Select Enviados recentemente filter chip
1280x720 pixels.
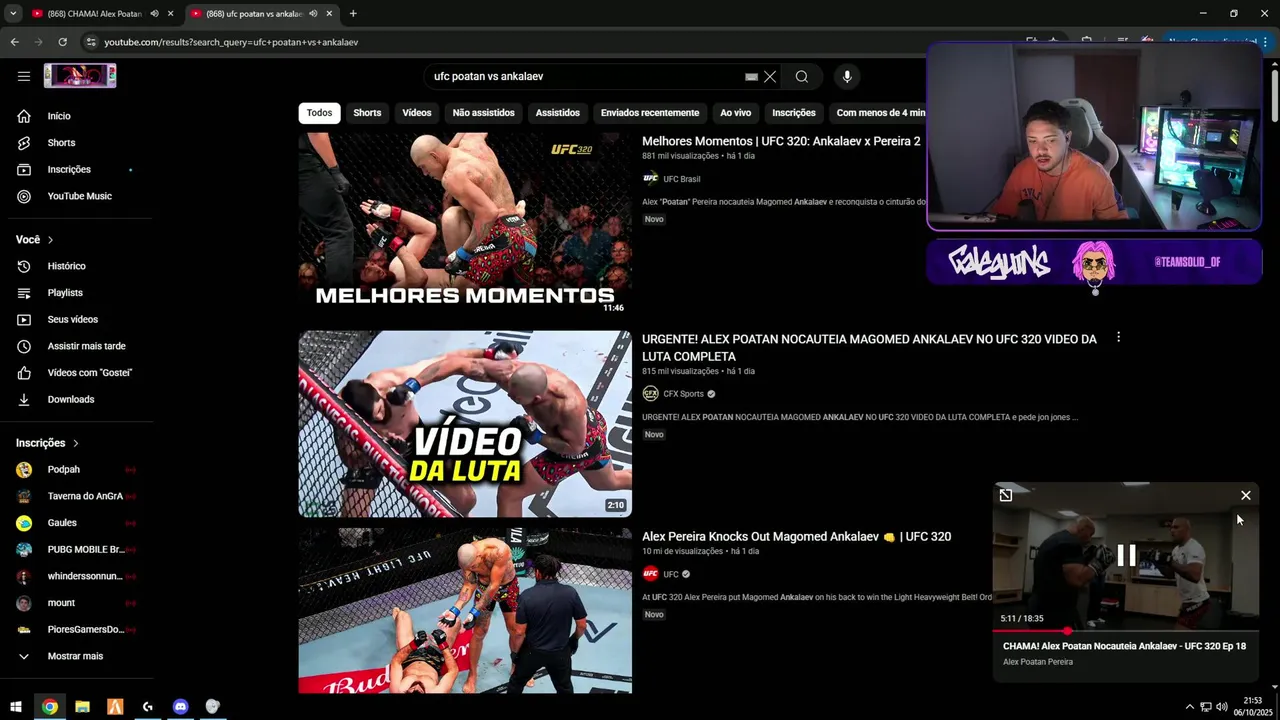click(650, 113)
